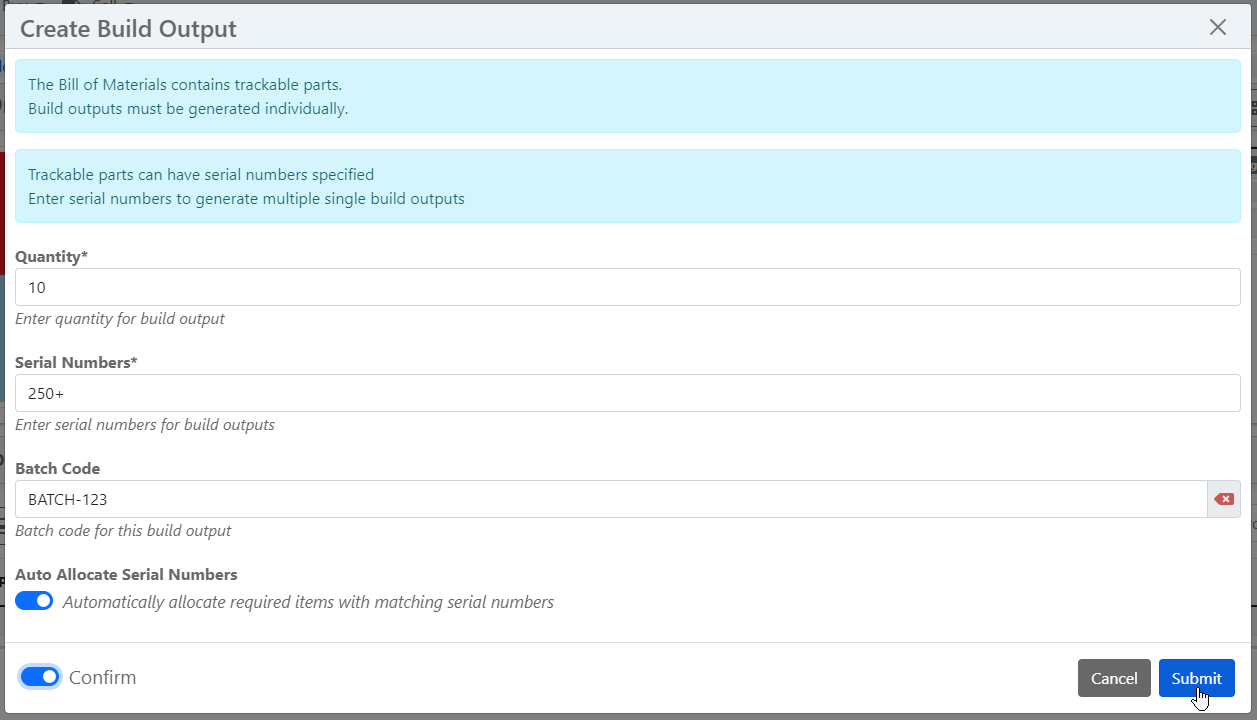The image size is (1257, 720).
Task: Clear the Batch Code field with red backspace icon
Action: (1224, 499)
